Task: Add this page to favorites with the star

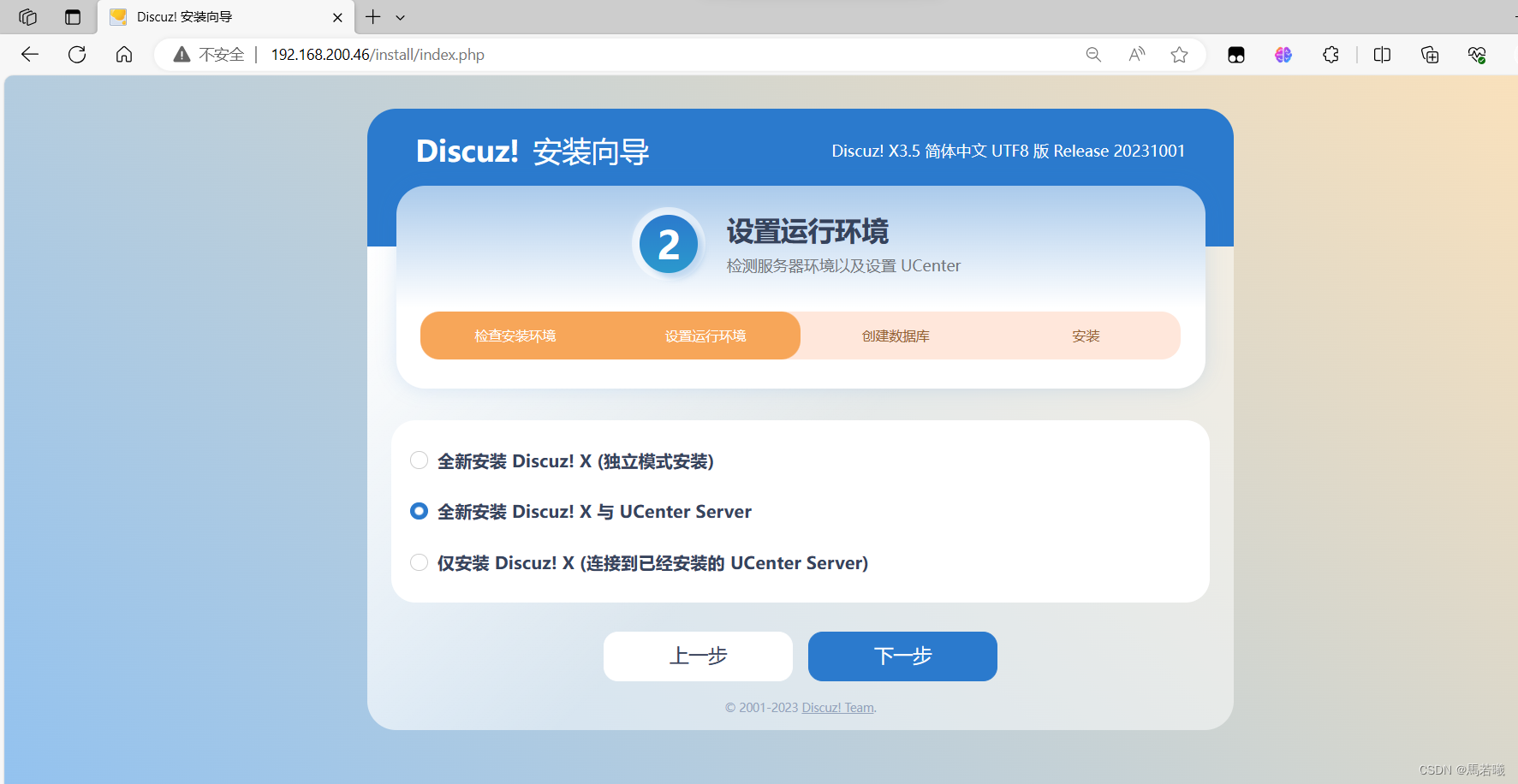Action: pos(1179,55)
